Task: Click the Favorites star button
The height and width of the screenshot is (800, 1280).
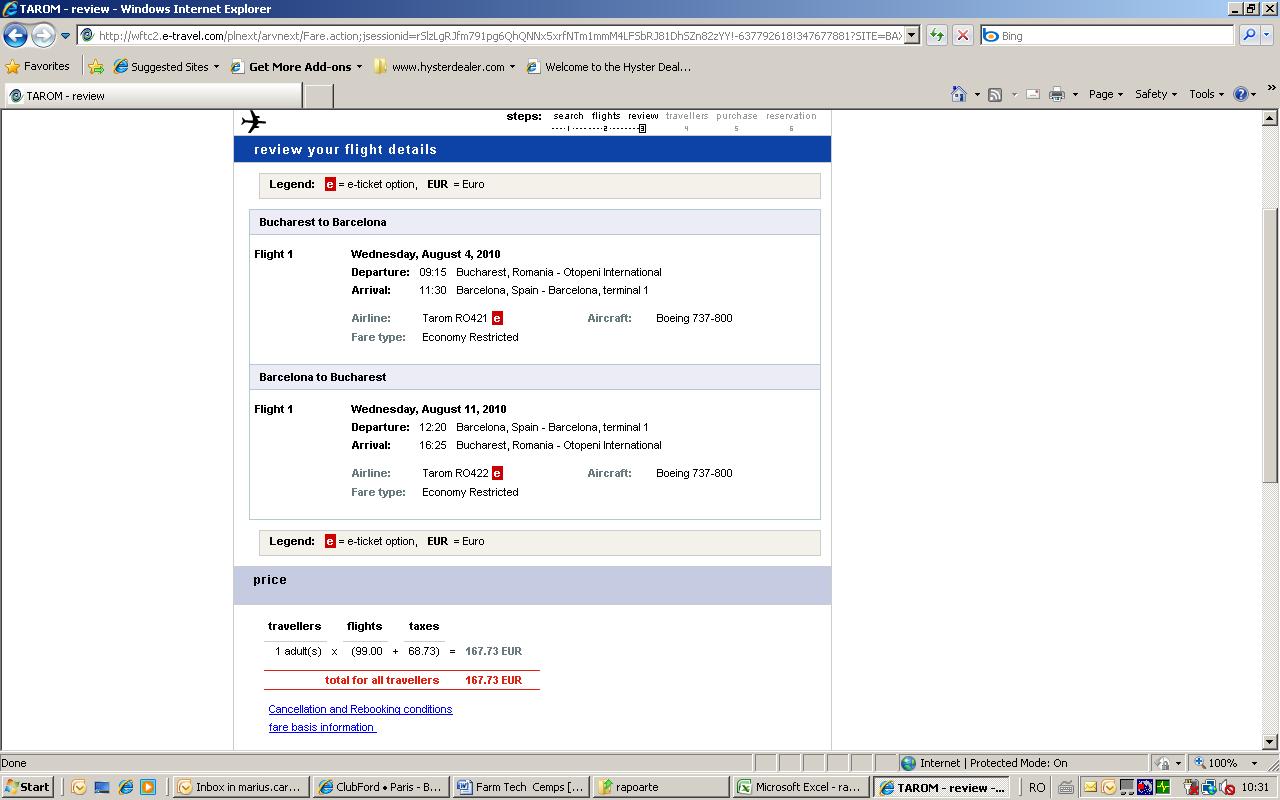Action: (38, 67)
